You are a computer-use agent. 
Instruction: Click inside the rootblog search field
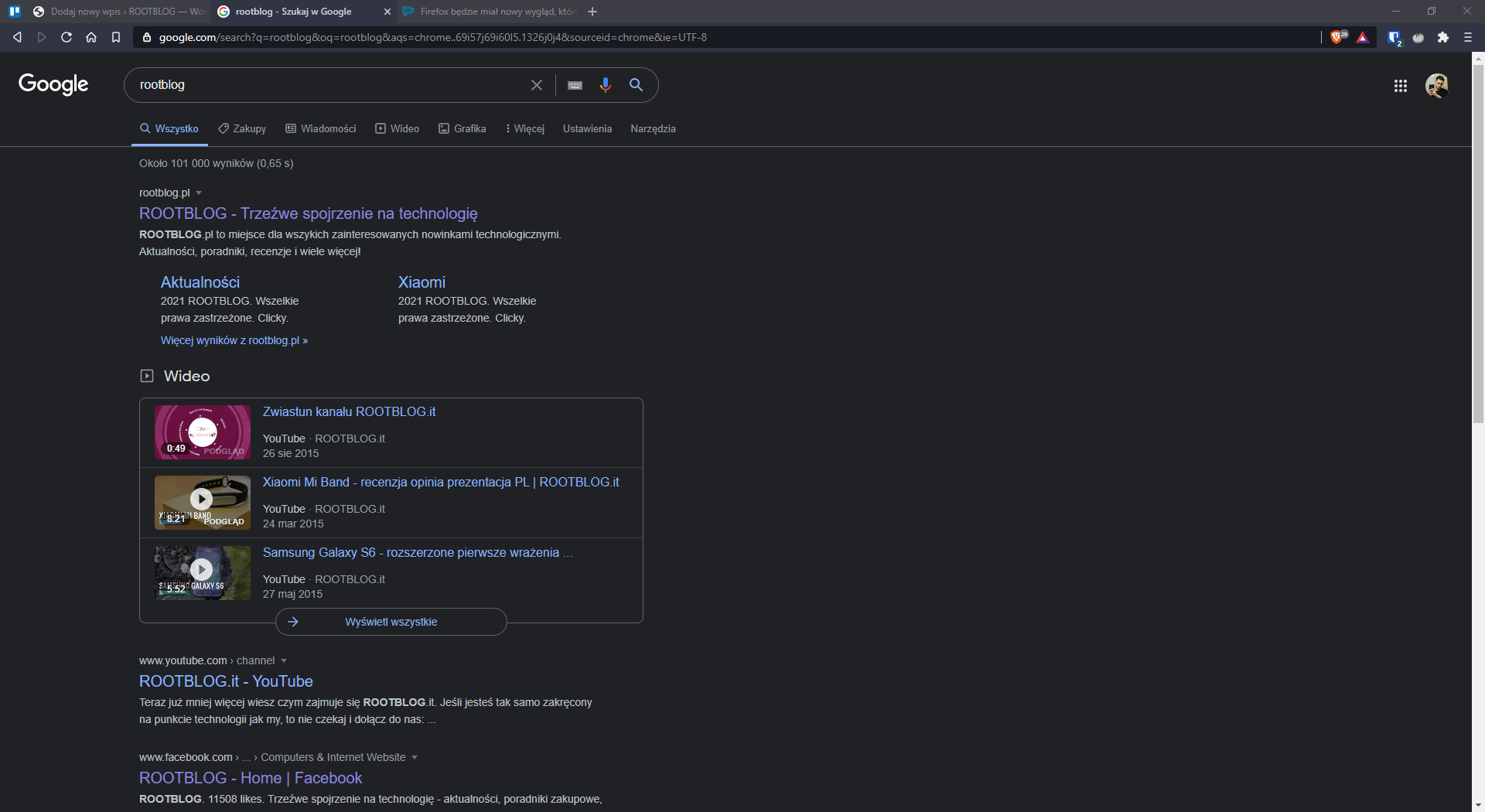(325, 85)
